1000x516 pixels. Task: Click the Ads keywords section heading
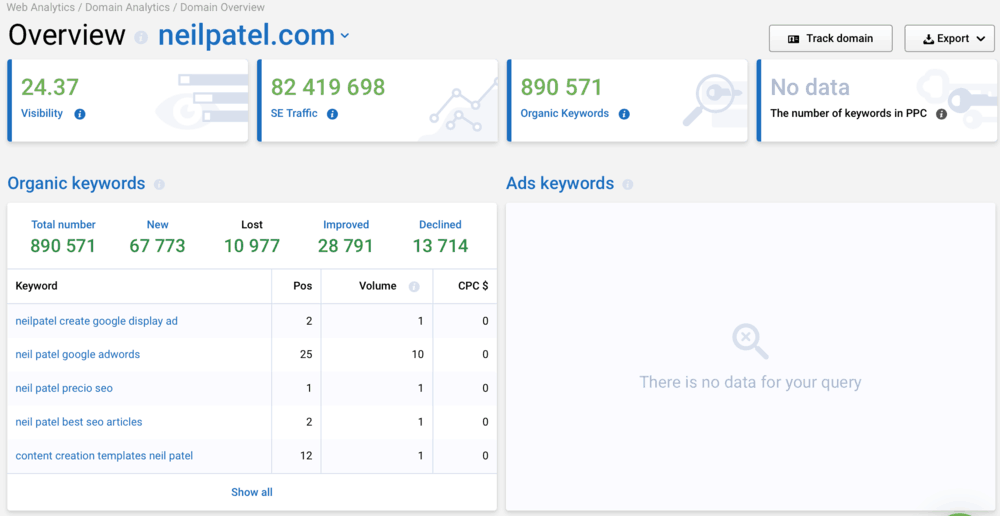point(560,184)
